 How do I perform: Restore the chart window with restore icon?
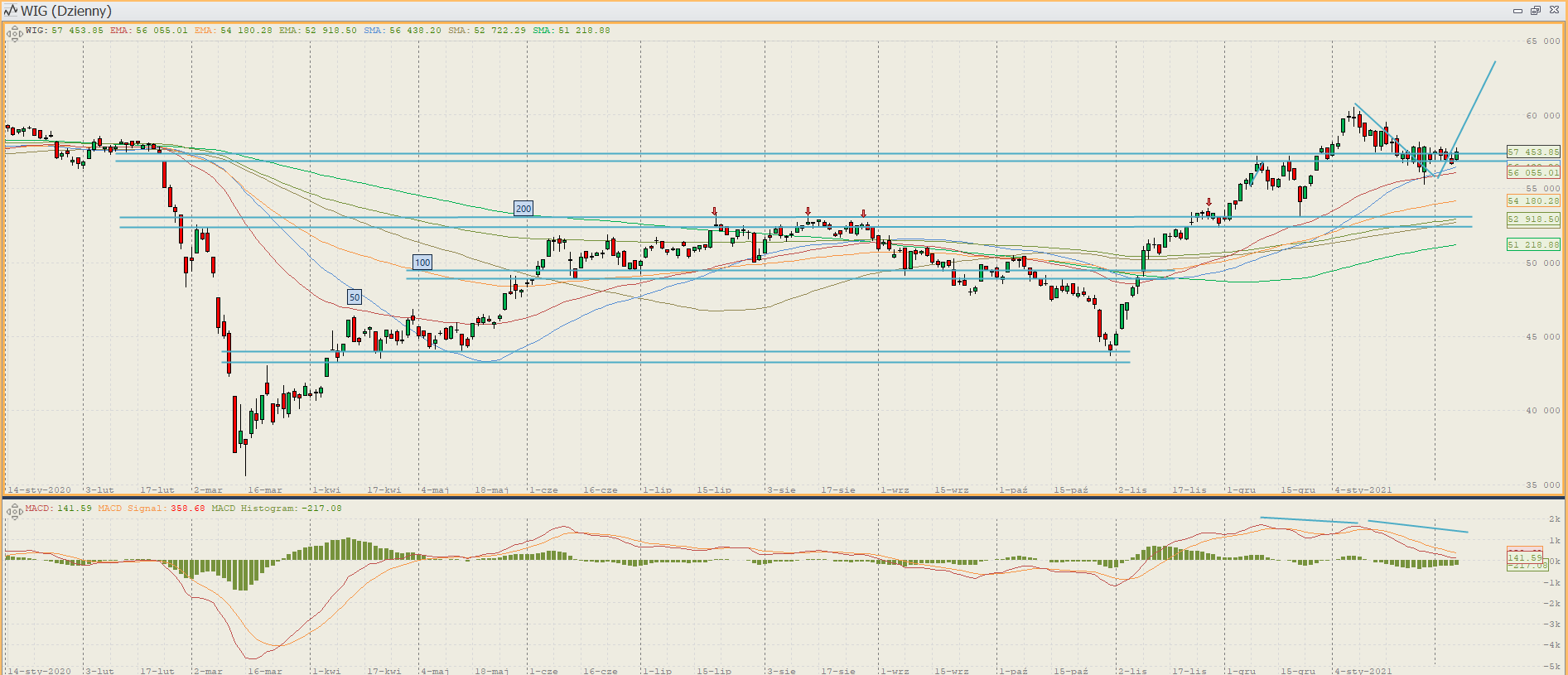coord(1535,11)
